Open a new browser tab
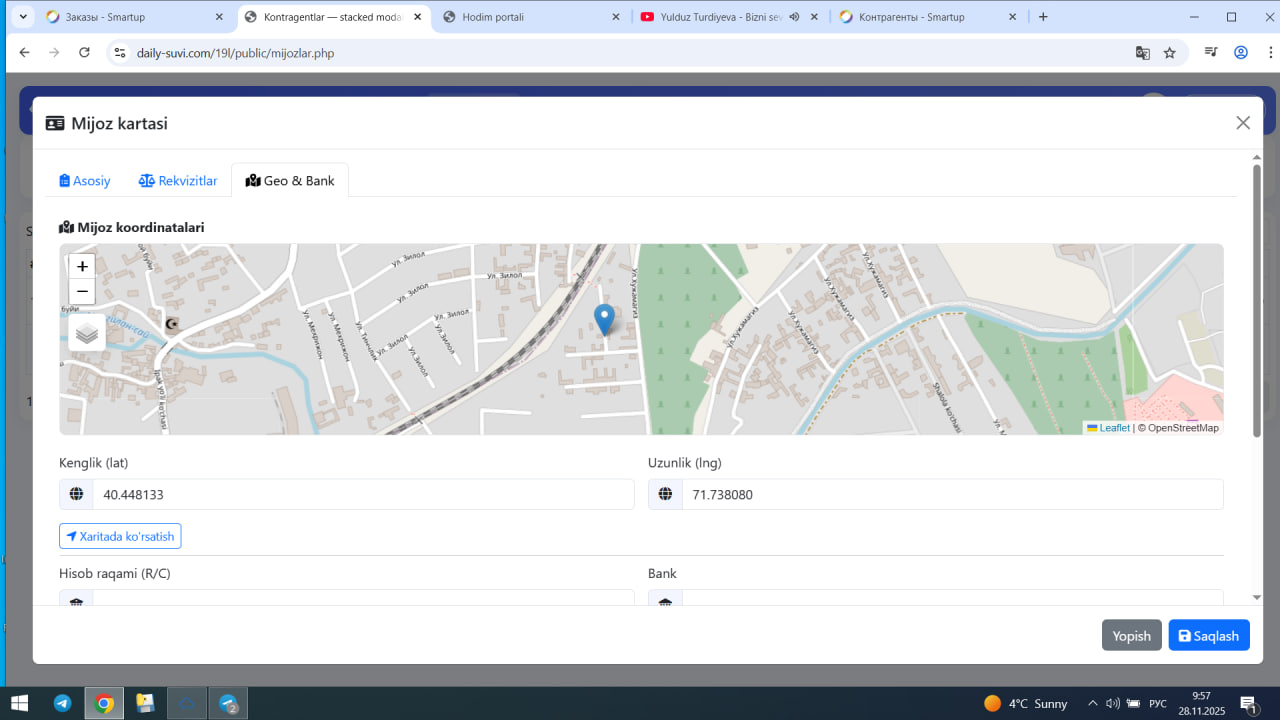1280x720 pixels. point(1043,17)
